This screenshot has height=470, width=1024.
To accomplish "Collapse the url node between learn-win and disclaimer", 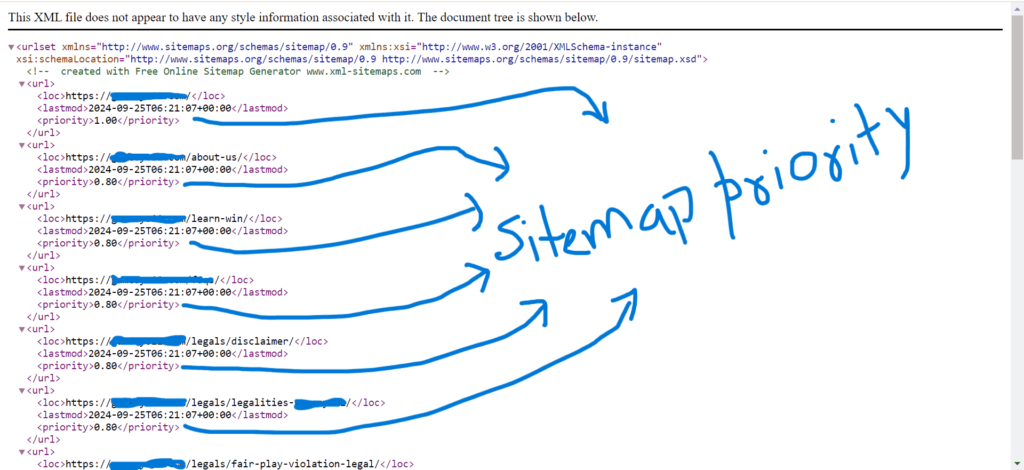I will point(22,268).
